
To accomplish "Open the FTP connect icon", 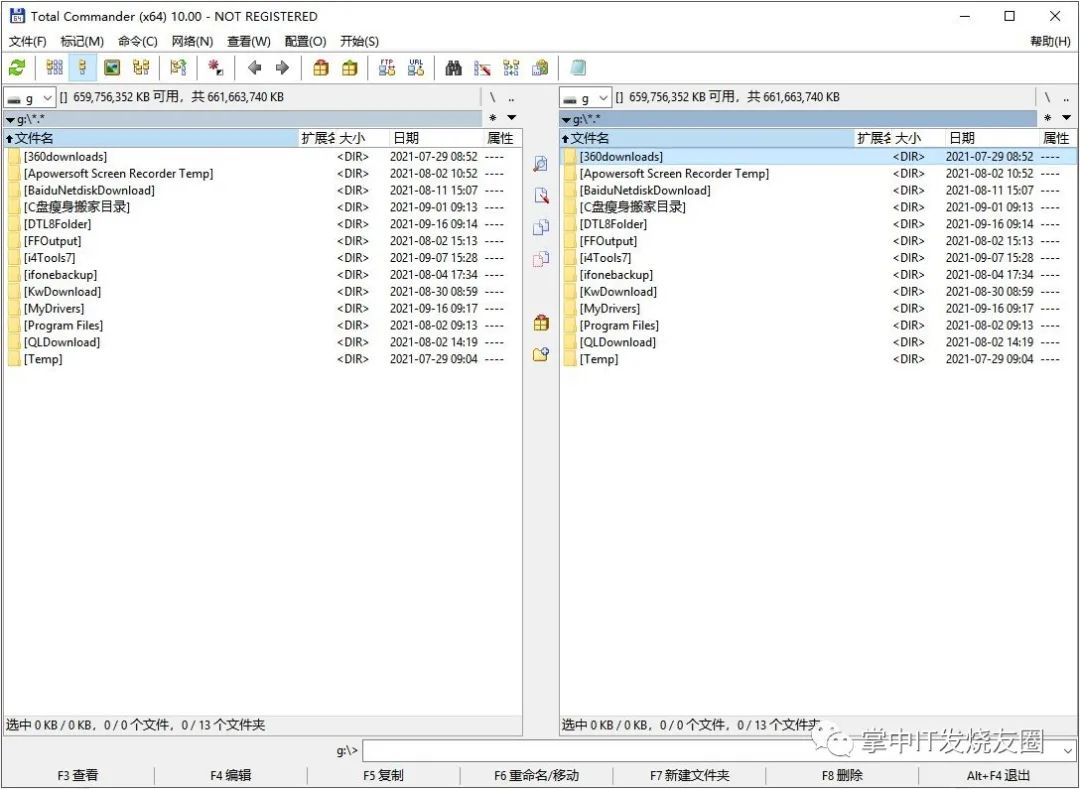I will click(x=387, y=67).
